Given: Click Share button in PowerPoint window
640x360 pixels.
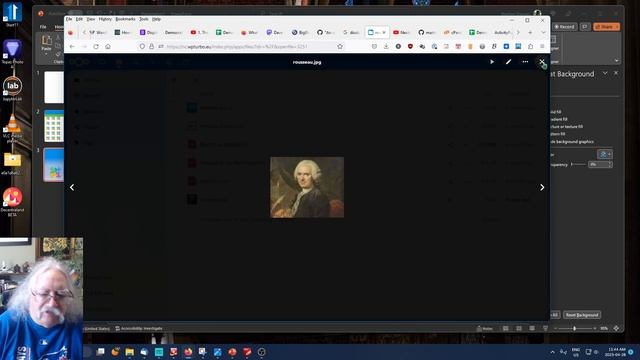Looking at the screenshot, I should [x=607, y=27].
